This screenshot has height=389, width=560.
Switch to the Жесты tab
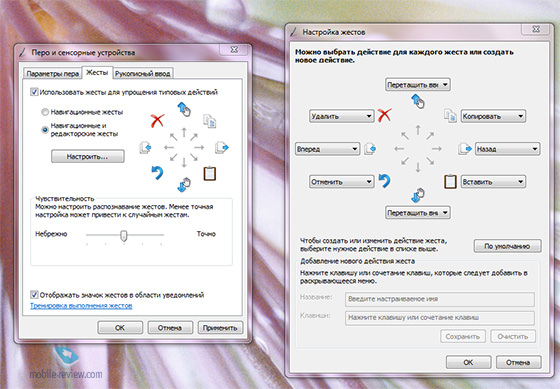pos(97,73)
